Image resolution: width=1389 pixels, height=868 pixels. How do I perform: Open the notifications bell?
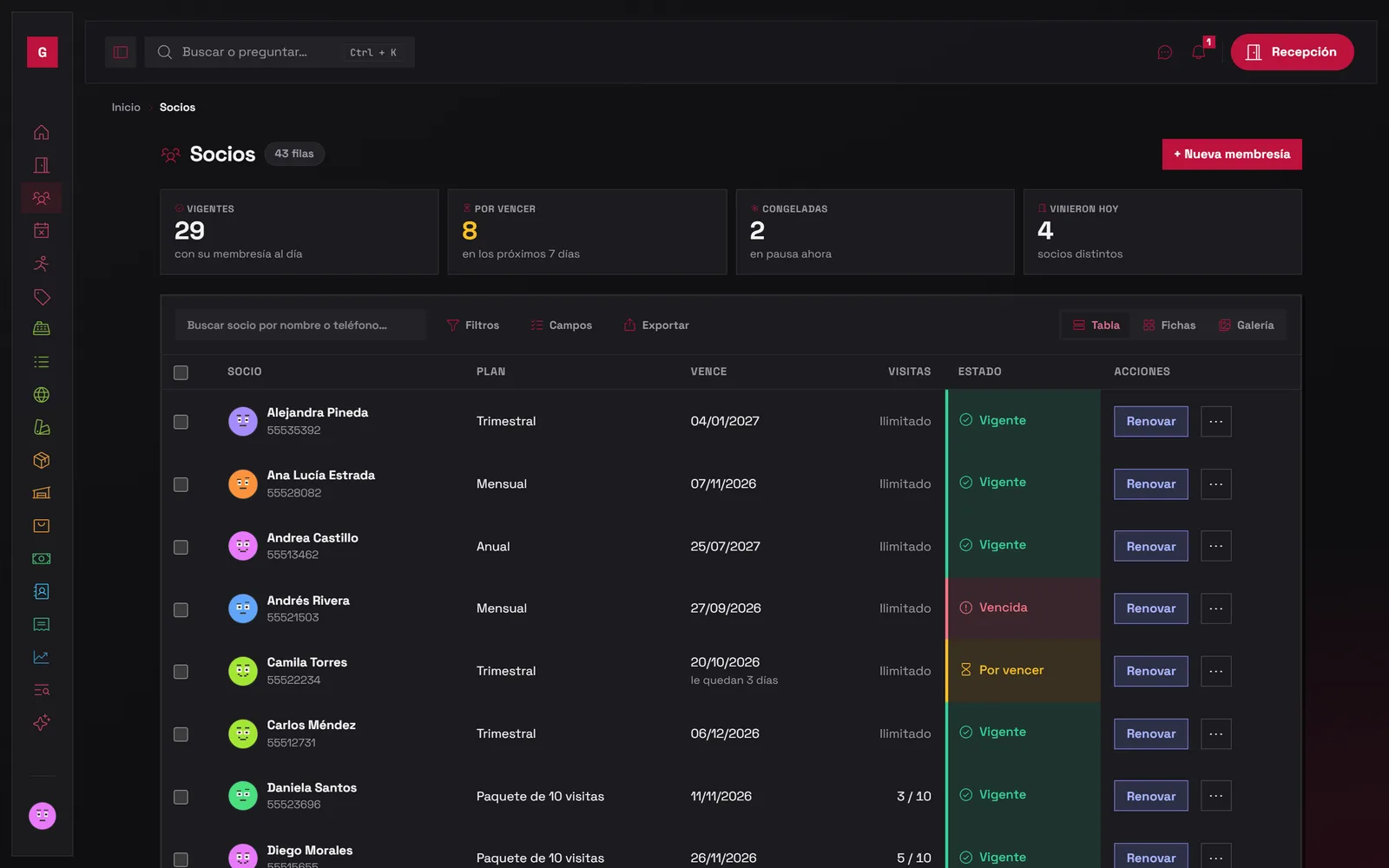(1199, 52)
